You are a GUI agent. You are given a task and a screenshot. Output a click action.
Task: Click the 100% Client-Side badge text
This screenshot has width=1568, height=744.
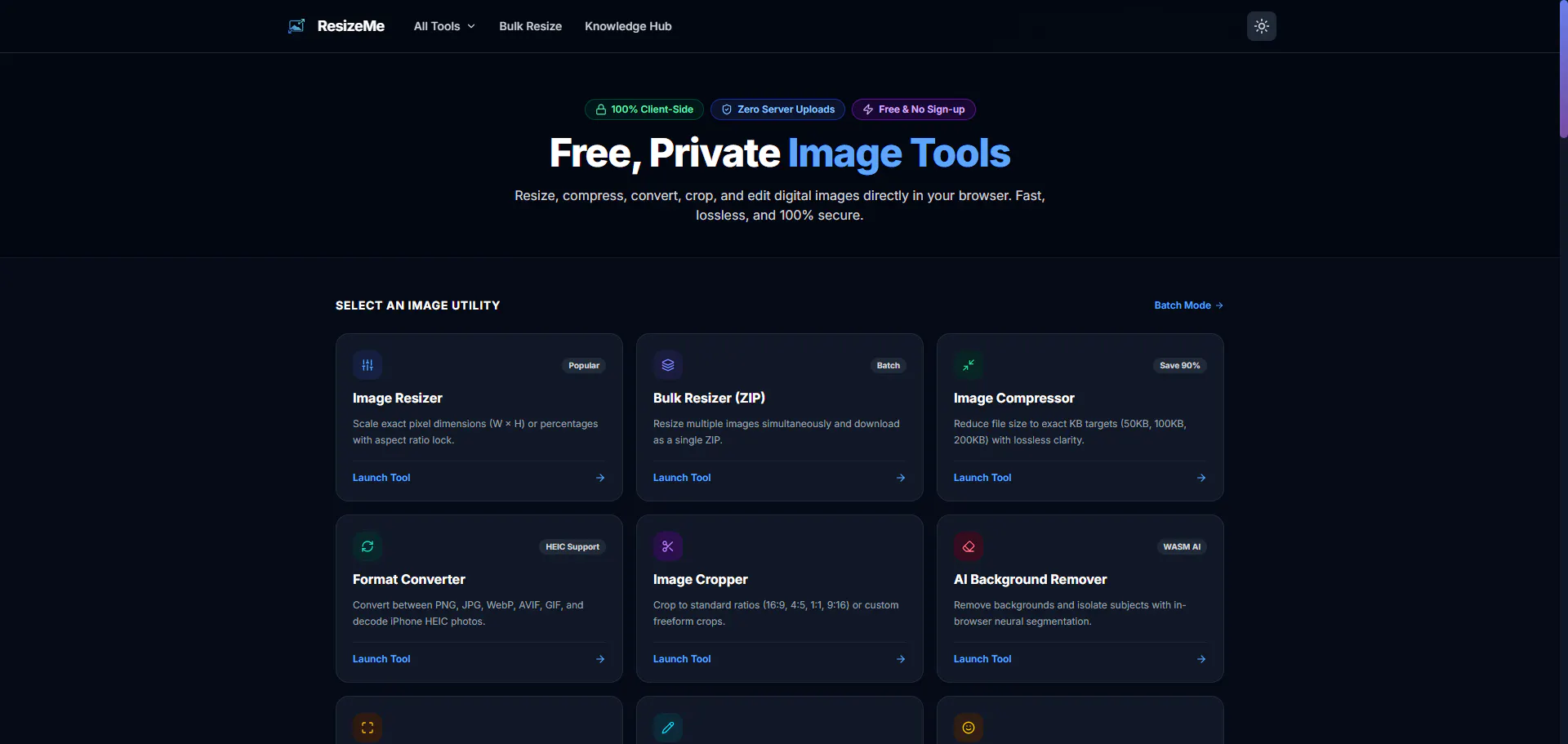pyautogui.click(x=653, y=109)
